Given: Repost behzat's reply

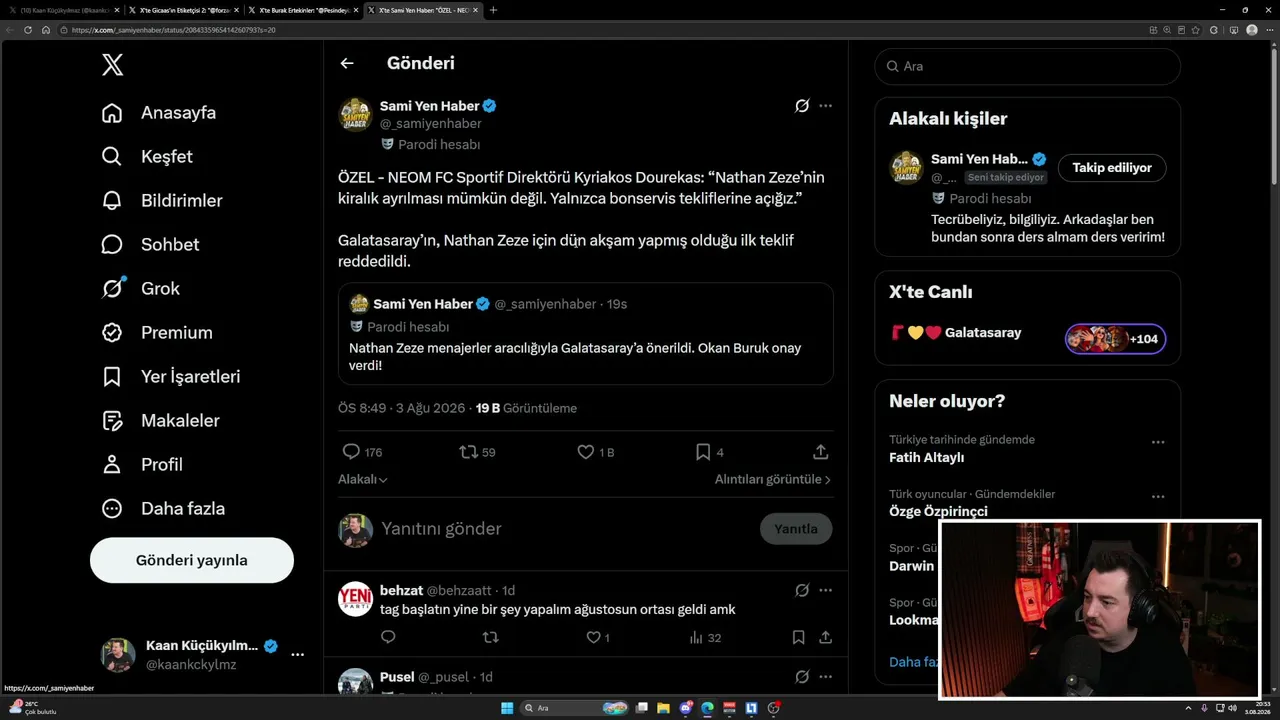Looking at the screenshot, I should [490, 637].
